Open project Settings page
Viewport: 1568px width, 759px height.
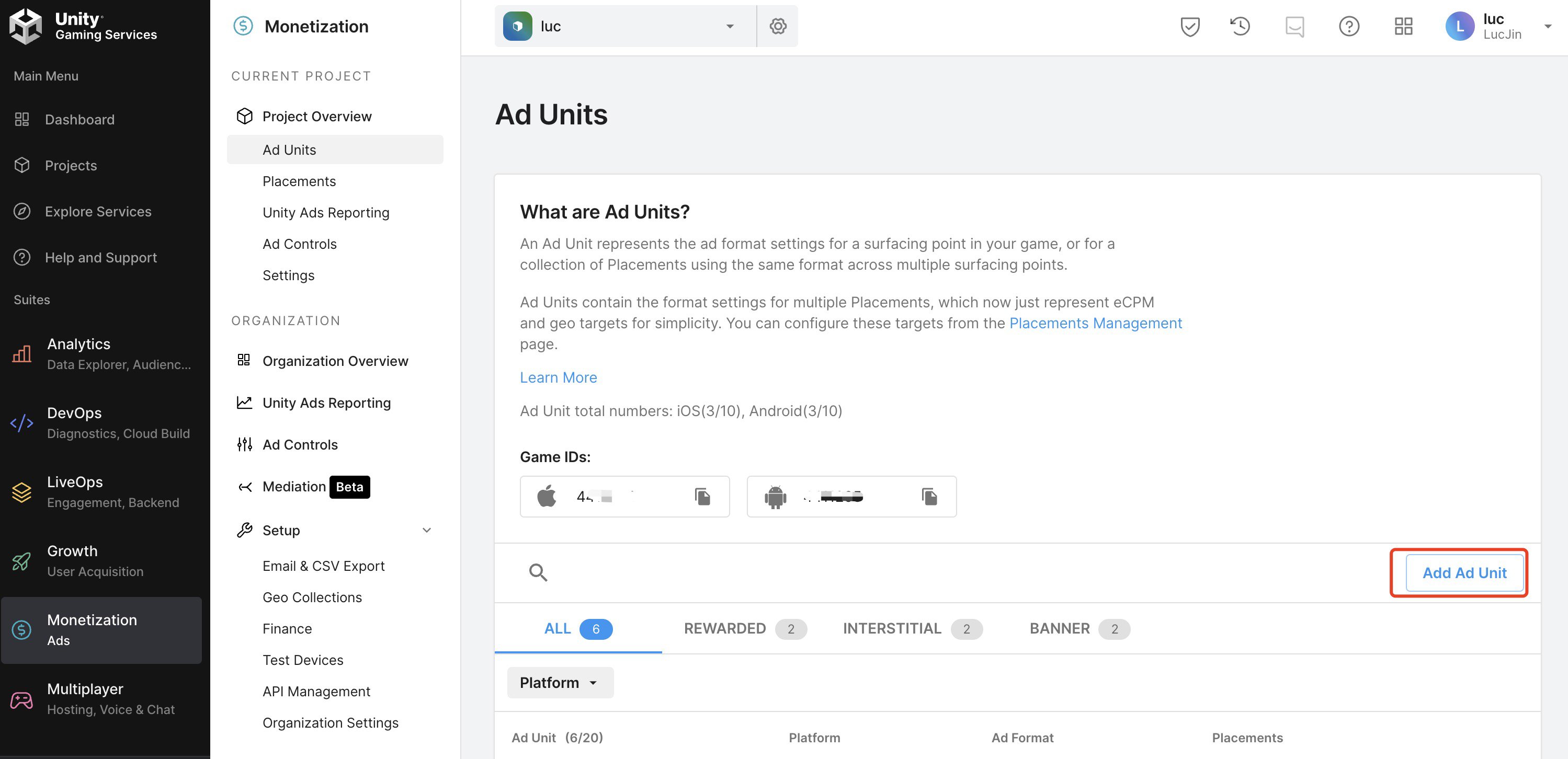pos(289,275)
